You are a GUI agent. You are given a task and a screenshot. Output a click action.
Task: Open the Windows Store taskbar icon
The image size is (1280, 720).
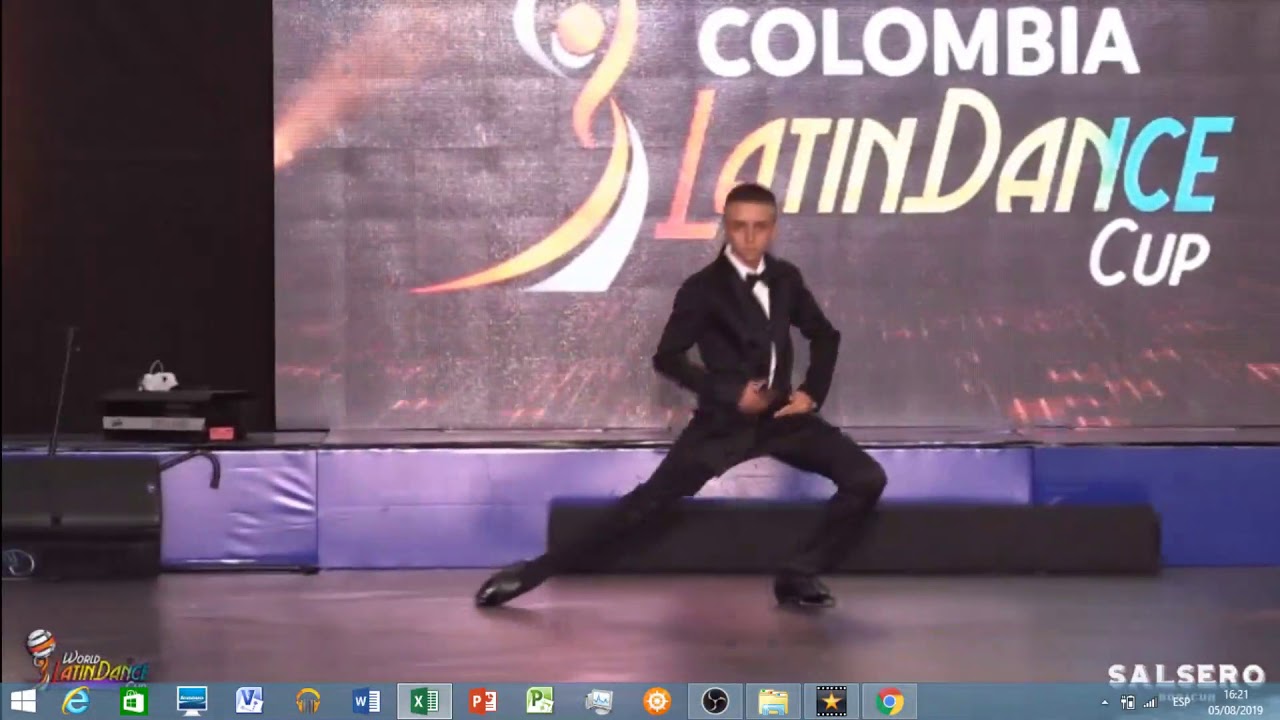[x=133, y=701]
